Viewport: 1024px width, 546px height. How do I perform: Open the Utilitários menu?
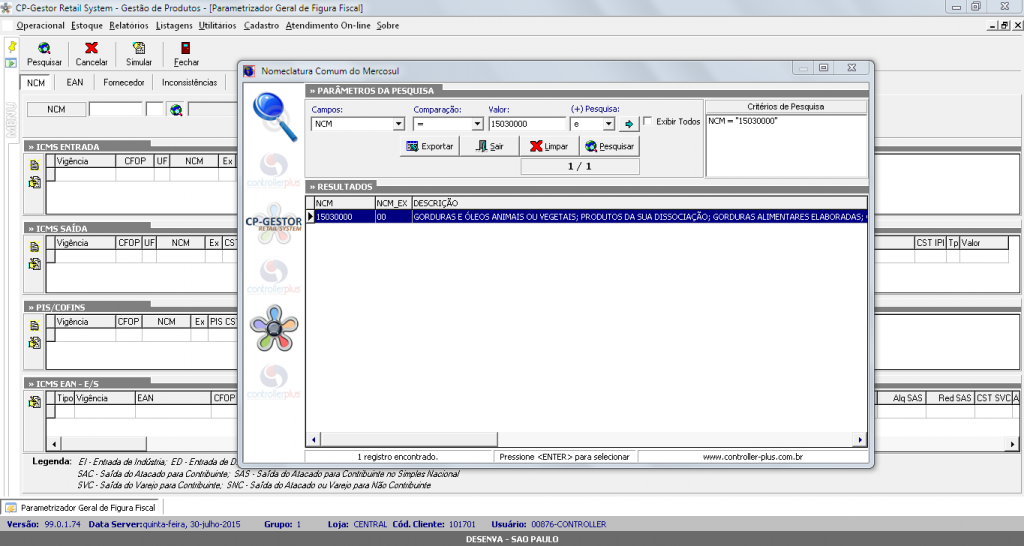pyautogui.click(x=217, y=25)
